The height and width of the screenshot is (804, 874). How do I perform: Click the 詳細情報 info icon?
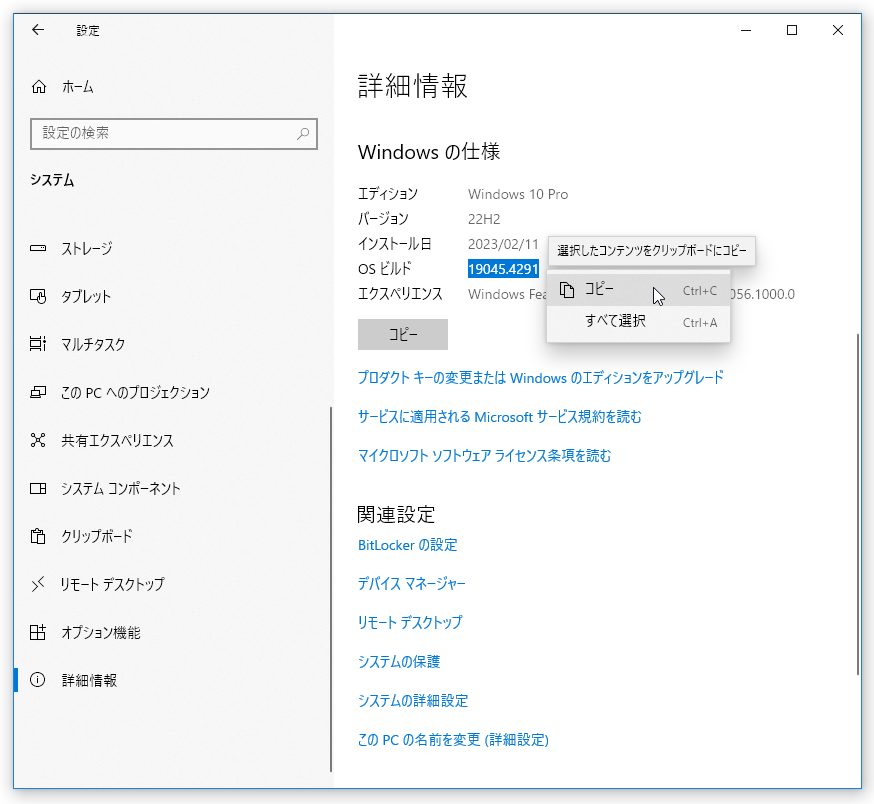pyautogui.click(x=38, y=680)
